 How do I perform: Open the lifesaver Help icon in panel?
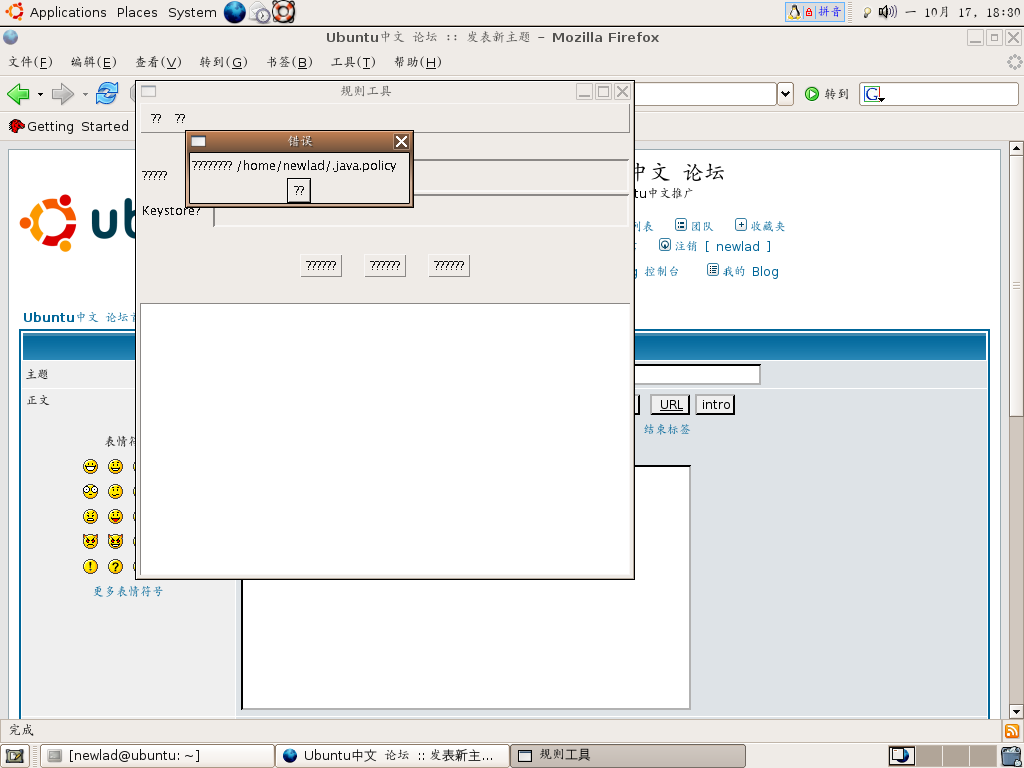tap(283, 12)
